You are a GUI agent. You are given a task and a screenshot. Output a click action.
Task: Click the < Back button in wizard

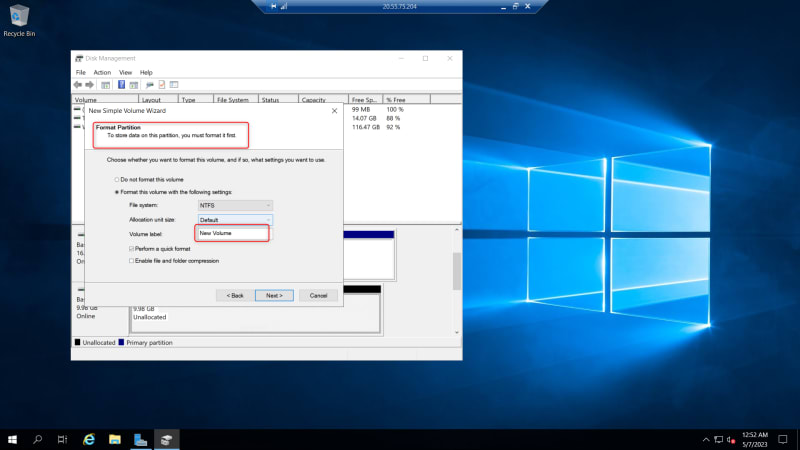235,295
